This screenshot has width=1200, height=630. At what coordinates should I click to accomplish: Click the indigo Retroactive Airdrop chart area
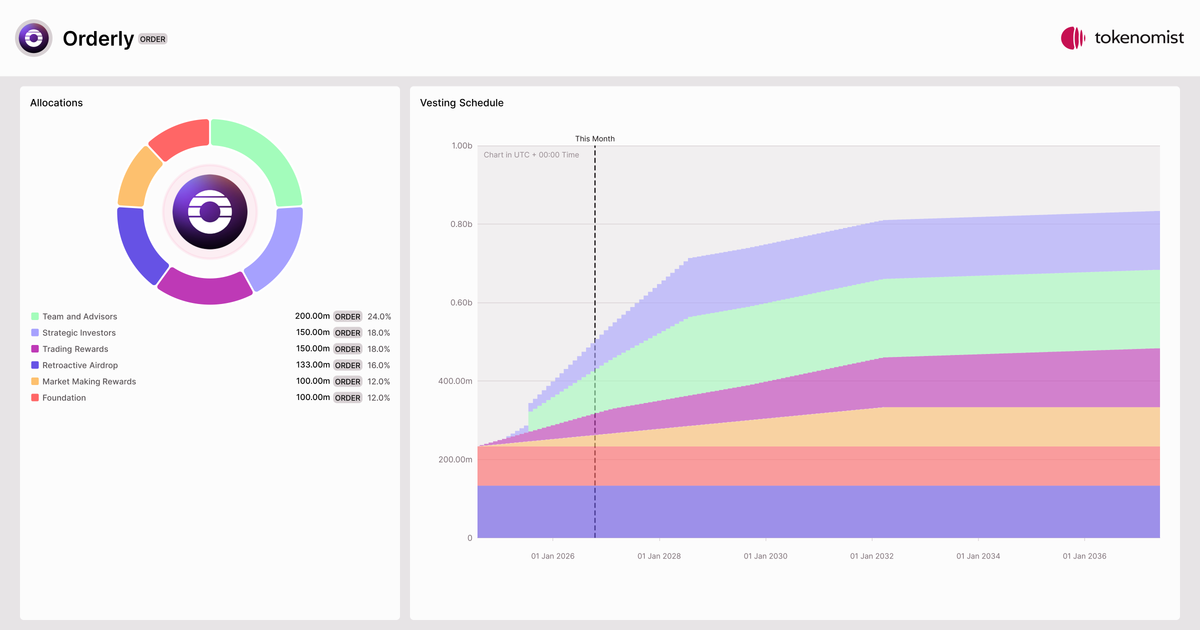pos(819,512)
